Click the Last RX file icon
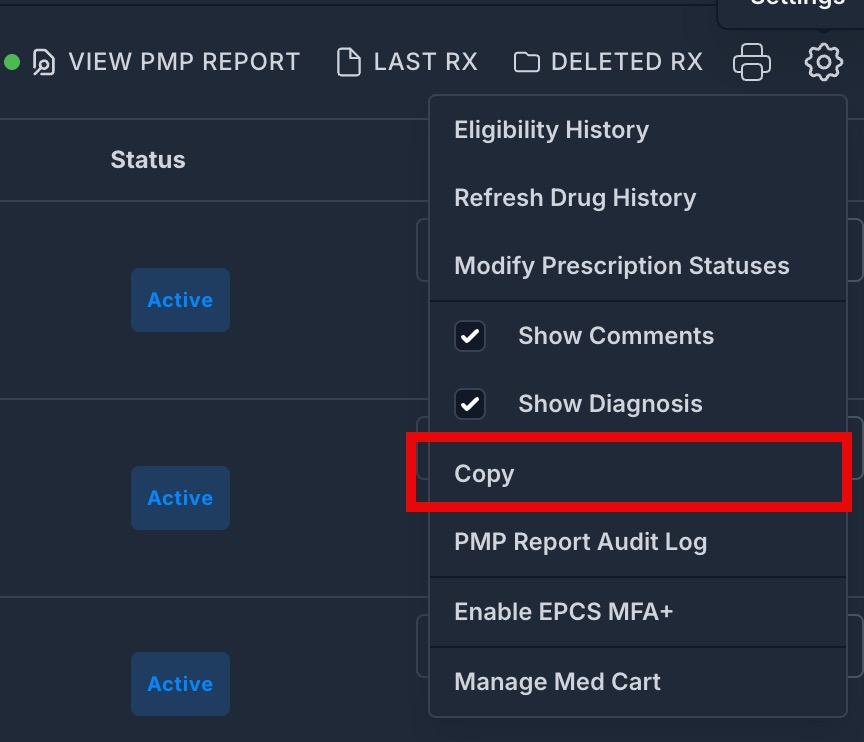This screenshot has height=742, width=864. 349,62
